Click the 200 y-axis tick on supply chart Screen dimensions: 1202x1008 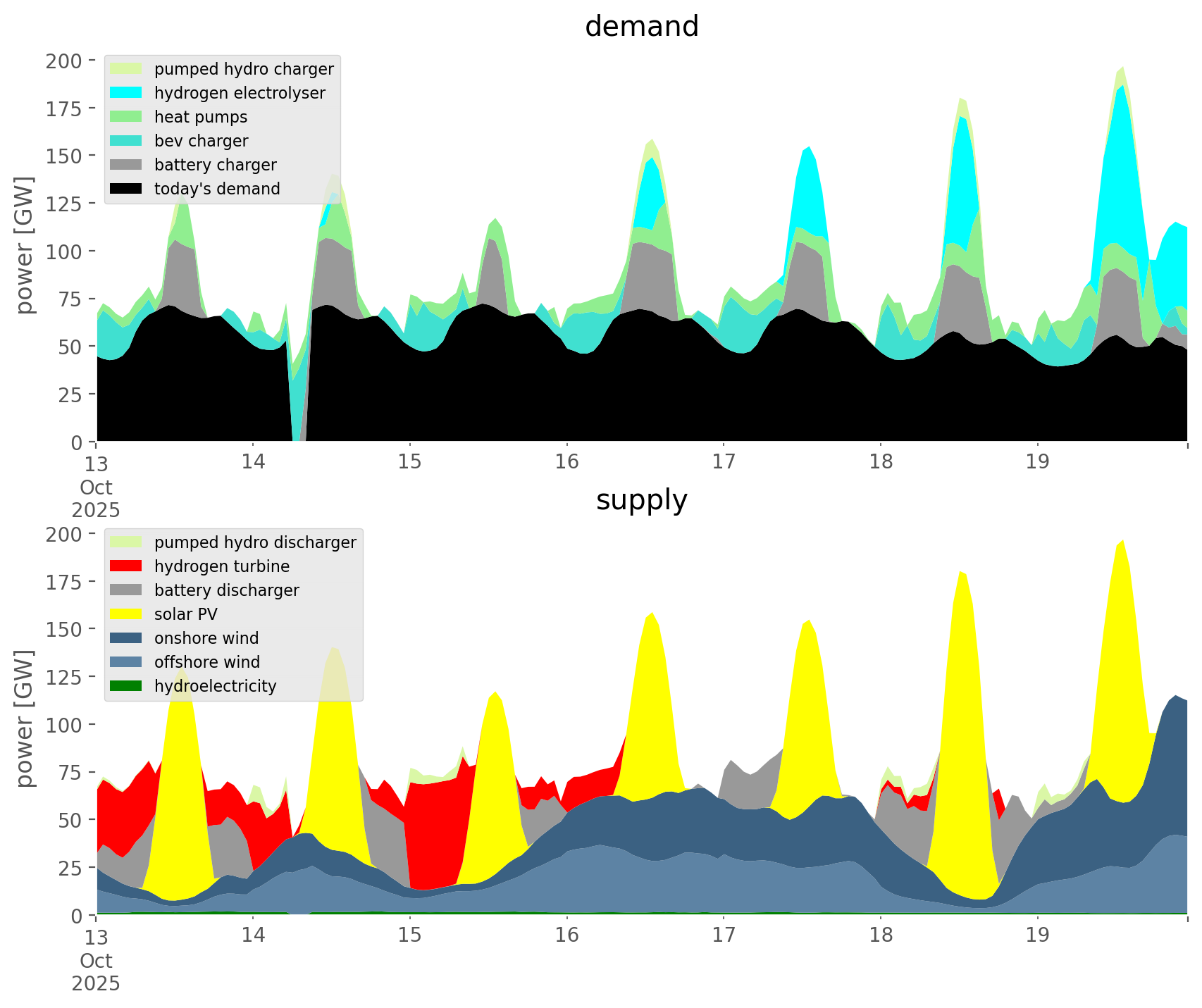click(x=65, y=534)
